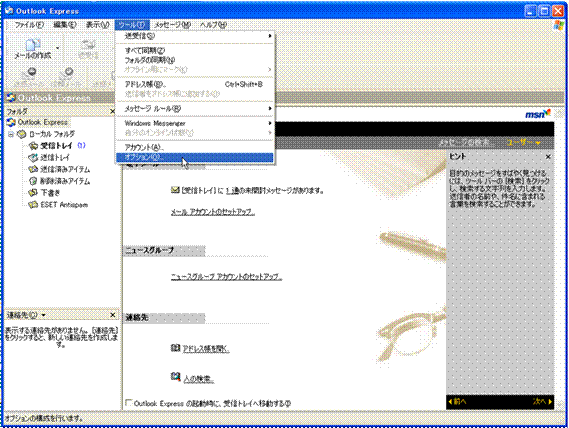569x428 pixels.
Task: Expand the メッセージ ルール submenu
Action: pos(195,109)
